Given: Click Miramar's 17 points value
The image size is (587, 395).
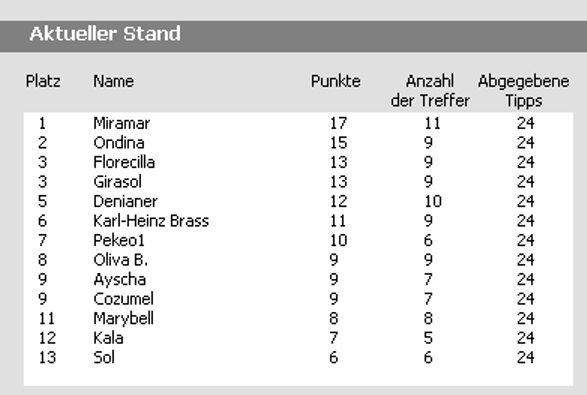Looking at the screenshot, I should (x=338, y=123).
